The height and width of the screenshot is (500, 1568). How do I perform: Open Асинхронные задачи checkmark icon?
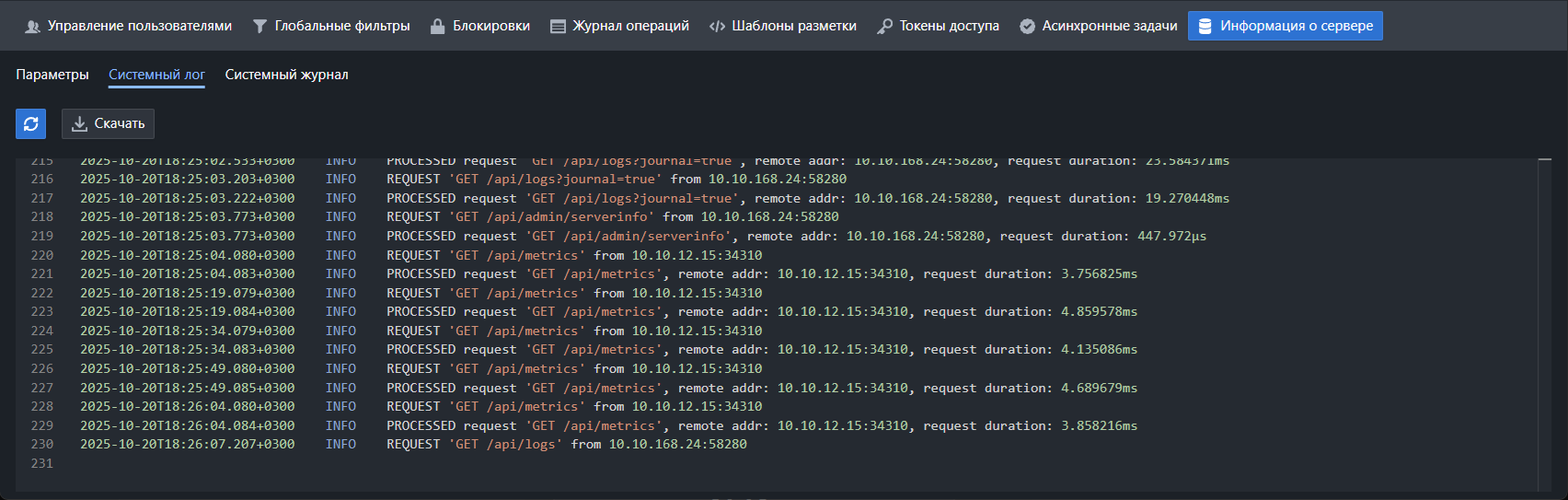click(x=1027, y=27)
